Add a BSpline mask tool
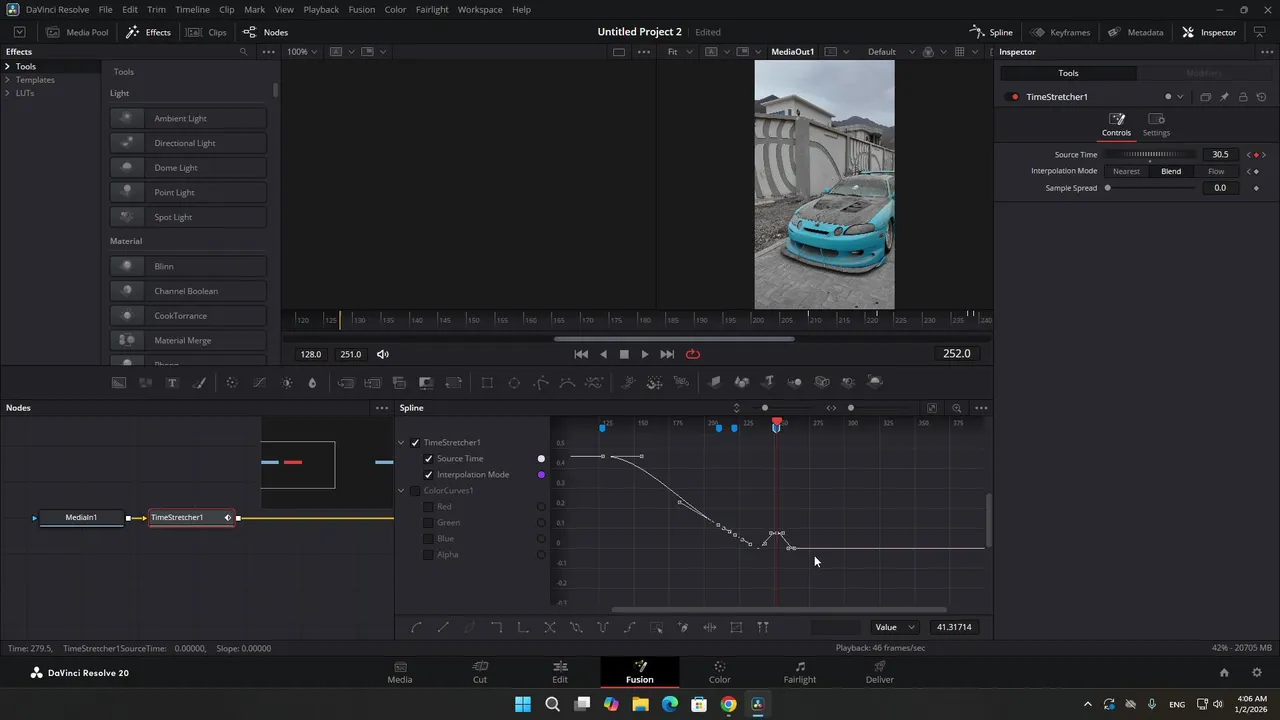1280x720 pixels. (567, 382)
